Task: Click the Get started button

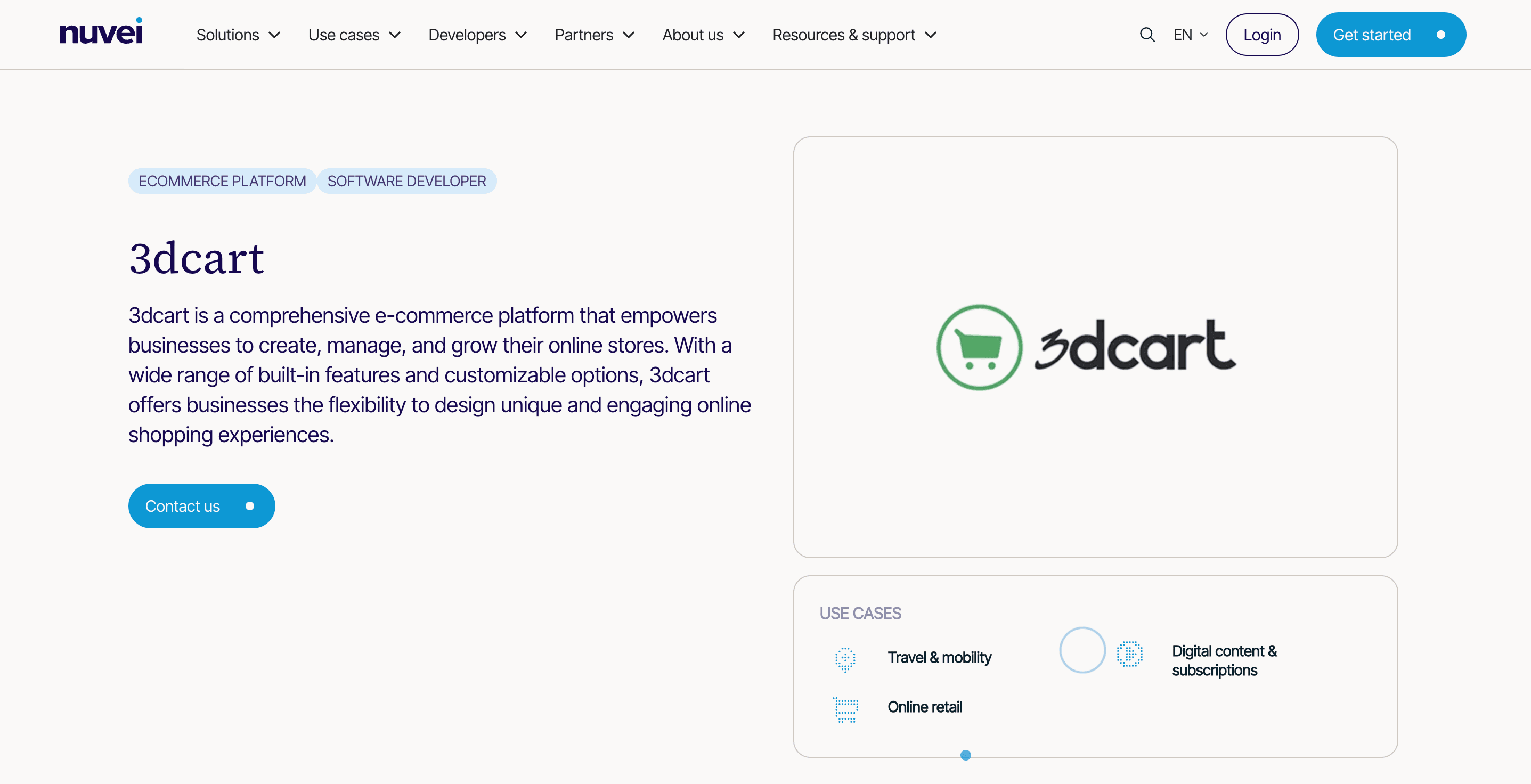Action: click(x=1390, y=35)
